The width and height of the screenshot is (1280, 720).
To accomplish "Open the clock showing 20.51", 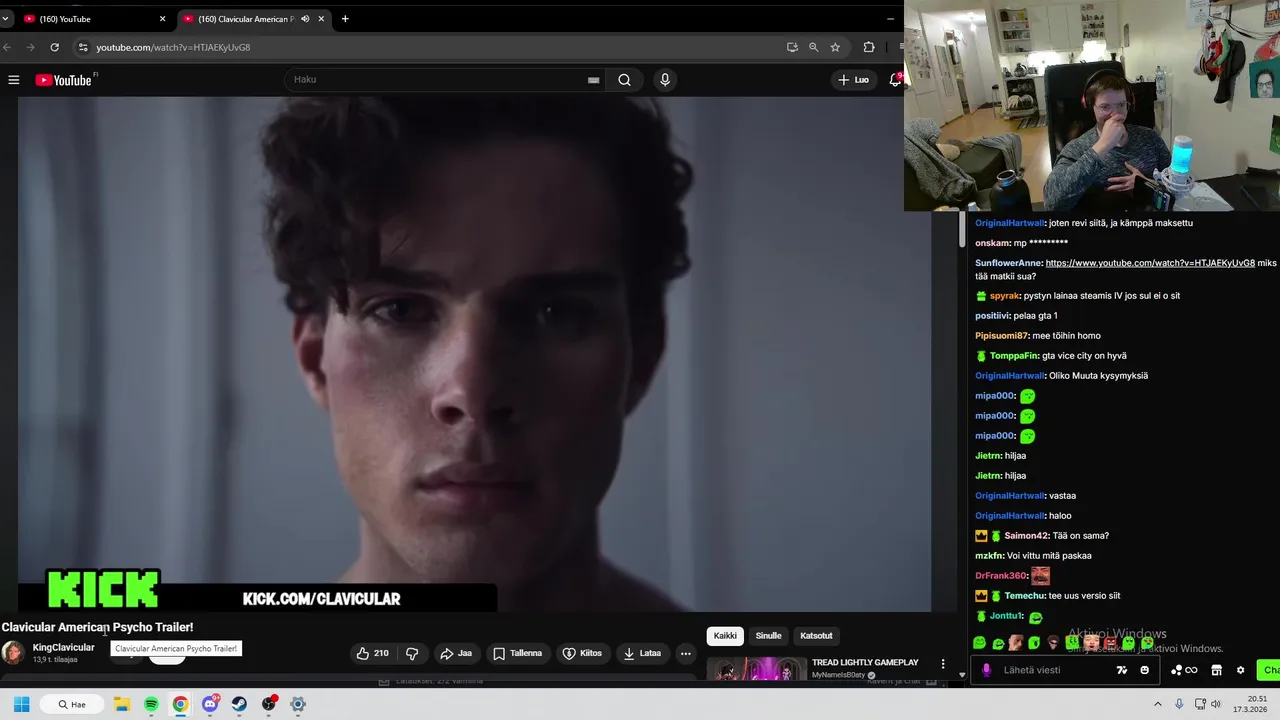I will (x=1250, y=704).
